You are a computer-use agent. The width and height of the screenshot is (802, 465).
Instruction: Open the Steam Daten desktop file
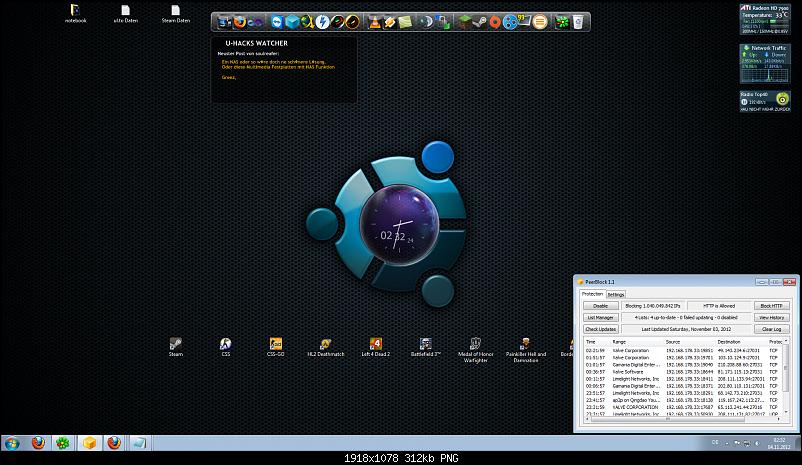(x=175, y=14)
